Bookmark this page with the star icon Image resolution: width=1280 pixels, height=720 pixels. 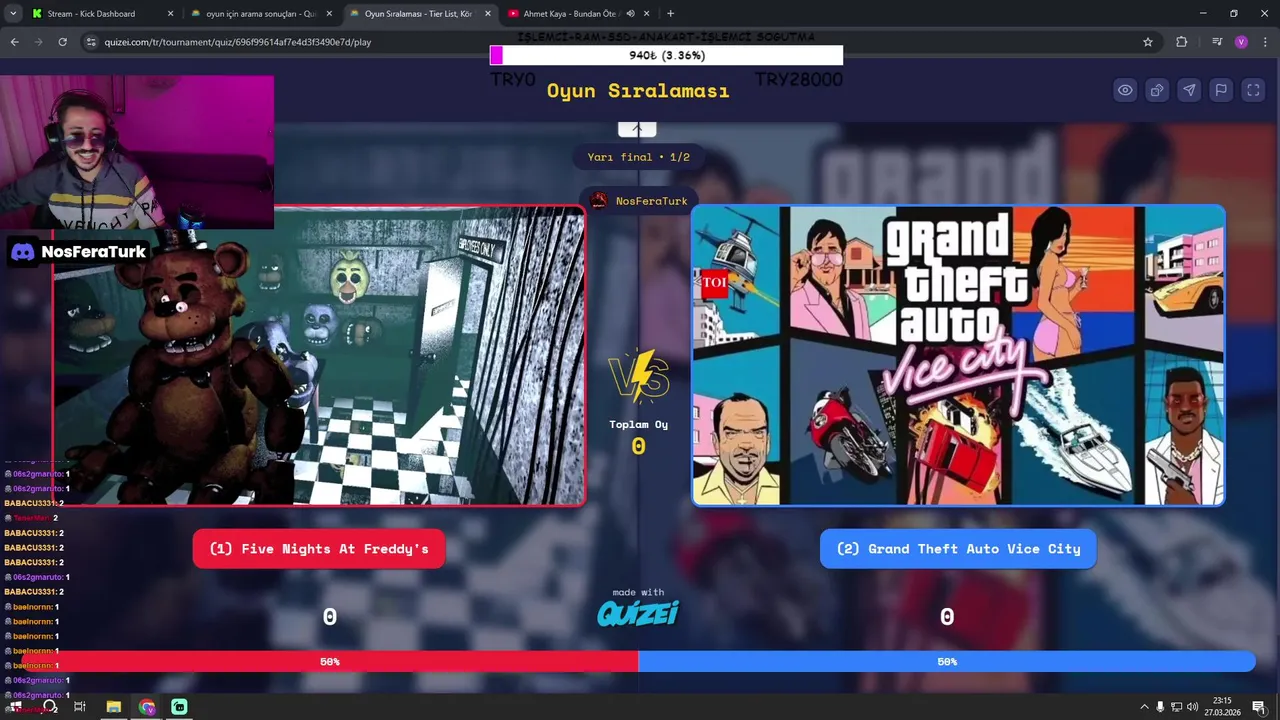[x=1148, y=42]
